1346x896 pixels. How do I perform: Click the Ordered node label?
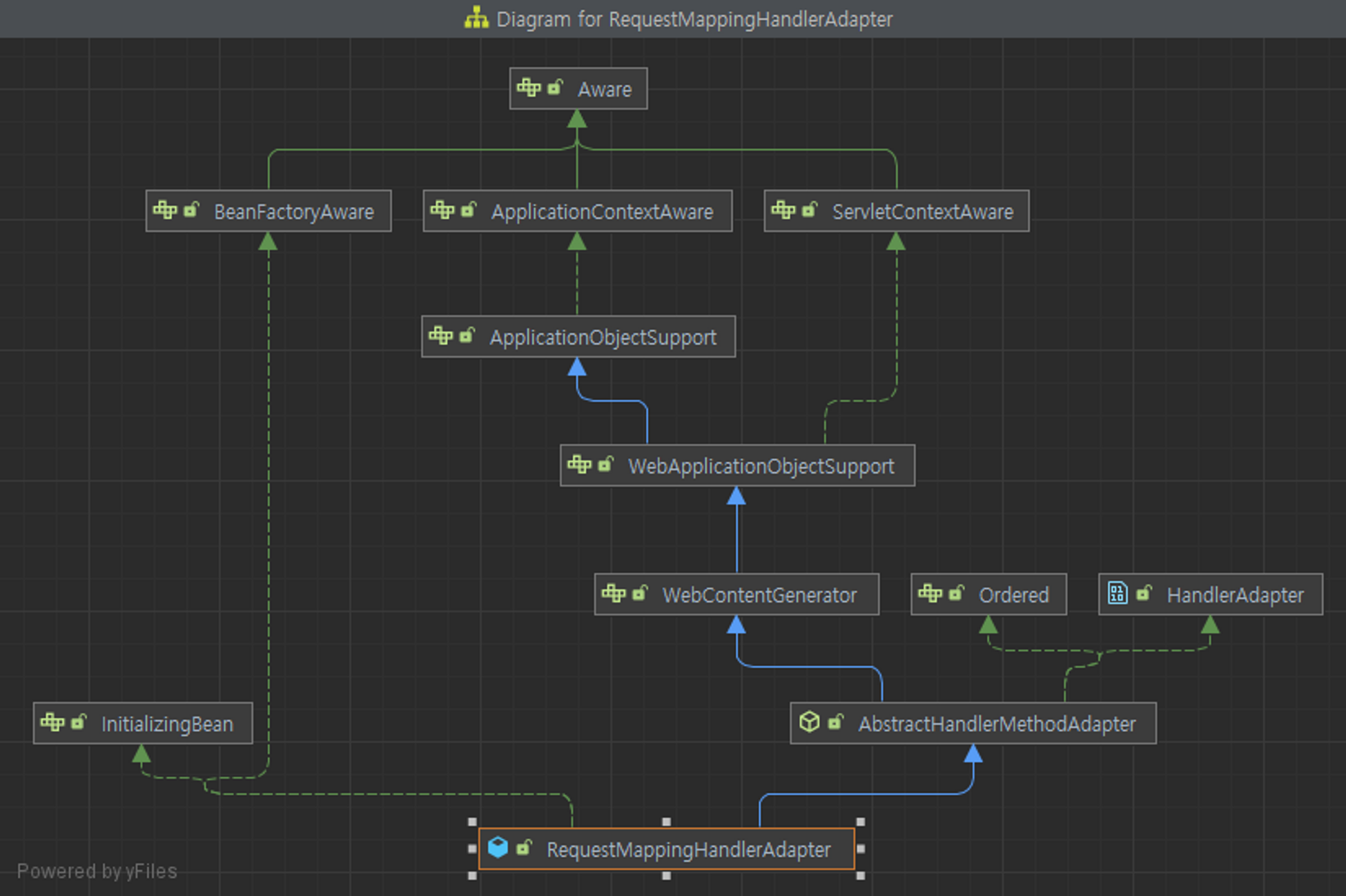[x=1013, y=595]
